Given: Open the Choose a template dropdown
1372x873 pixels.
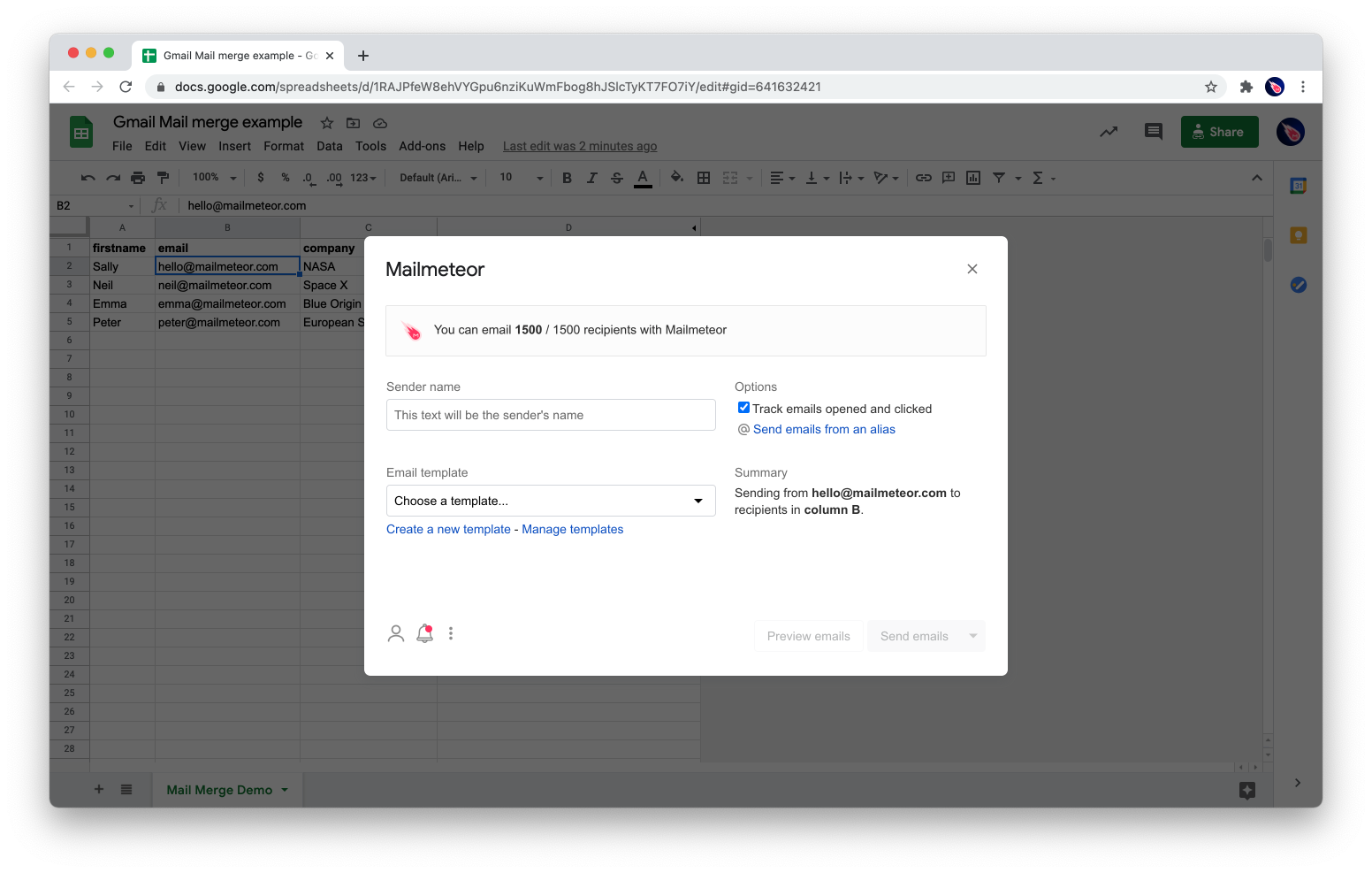Looking at the screenshot, I should (x=551, y=501).
